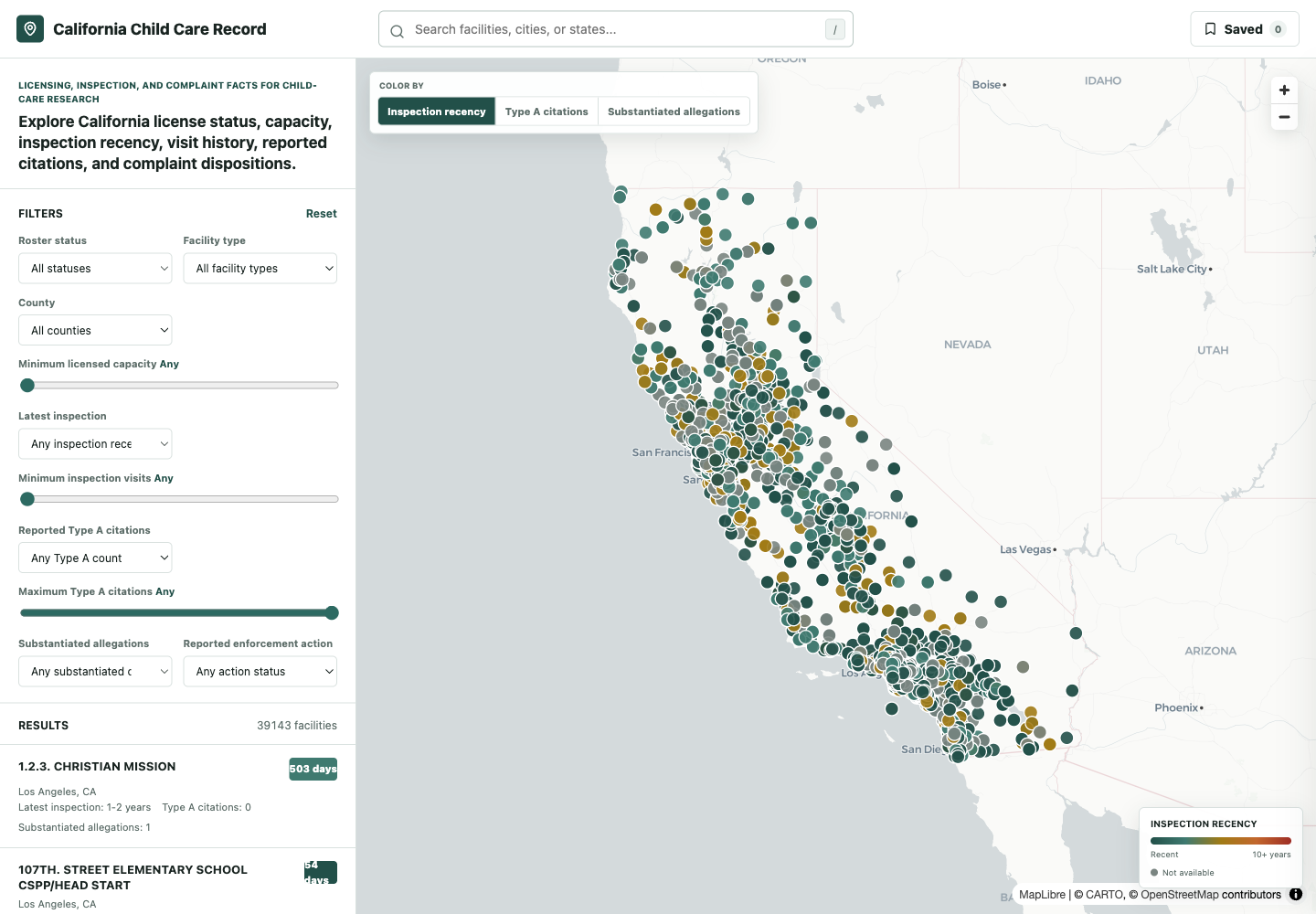Open the 107th Street Elementary School result

click(178, 881)
